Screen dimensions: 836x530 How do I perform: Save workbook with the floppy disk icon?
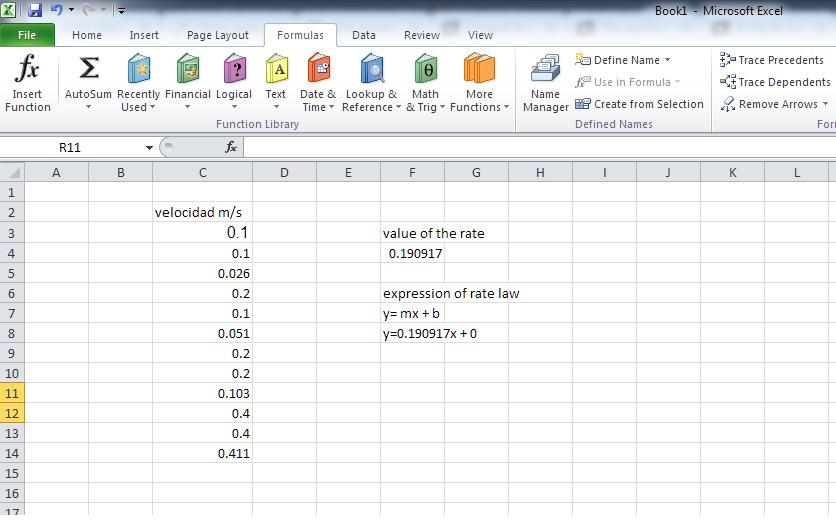(x=35, y=10)
